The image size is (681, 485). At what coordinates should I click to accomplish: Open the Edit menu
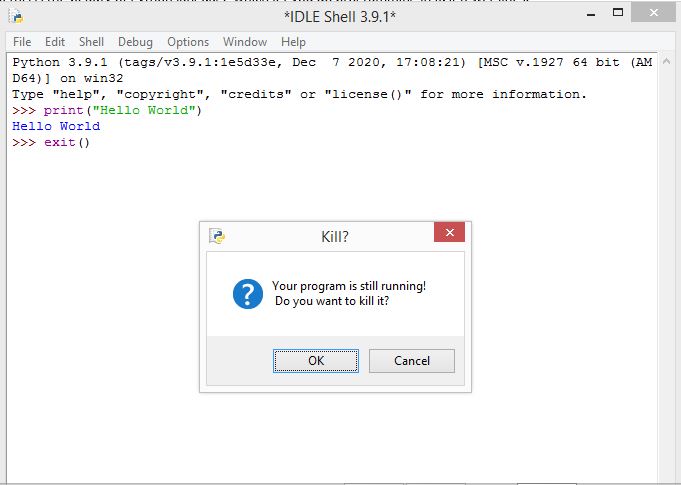55,42
